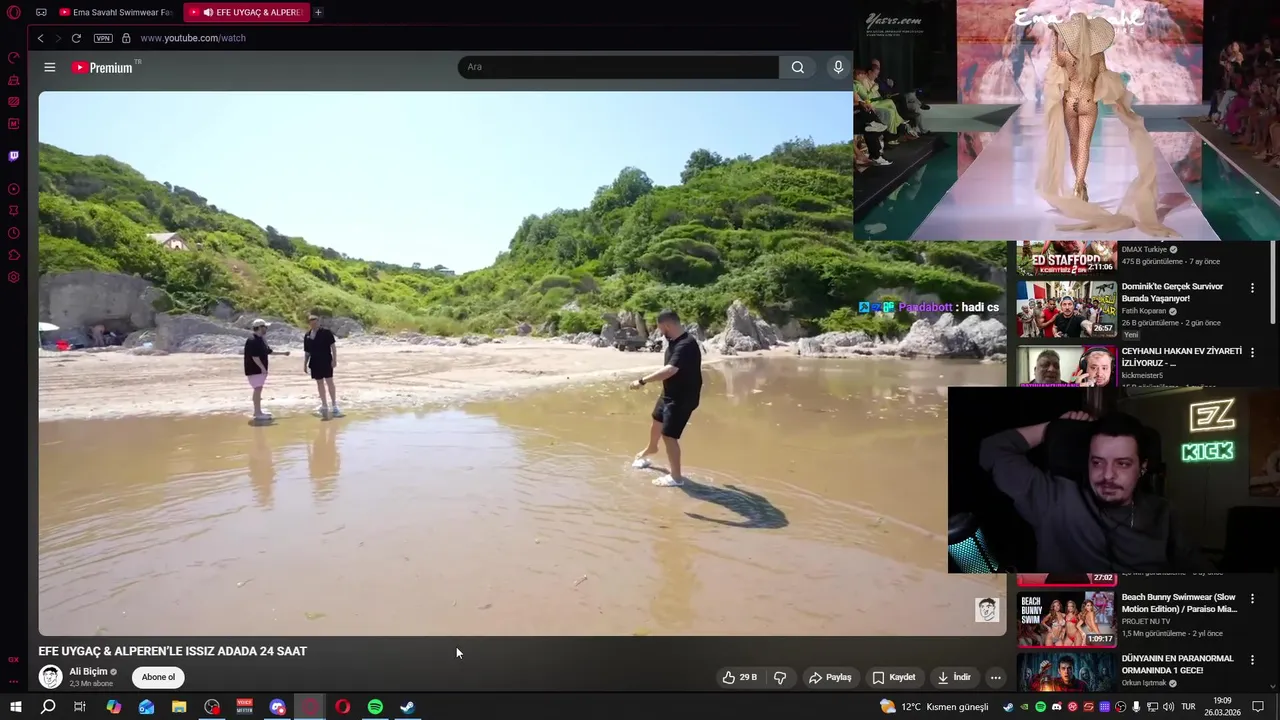
Task: Open the Opera GX main menu logo
Action: coord(14,12)
